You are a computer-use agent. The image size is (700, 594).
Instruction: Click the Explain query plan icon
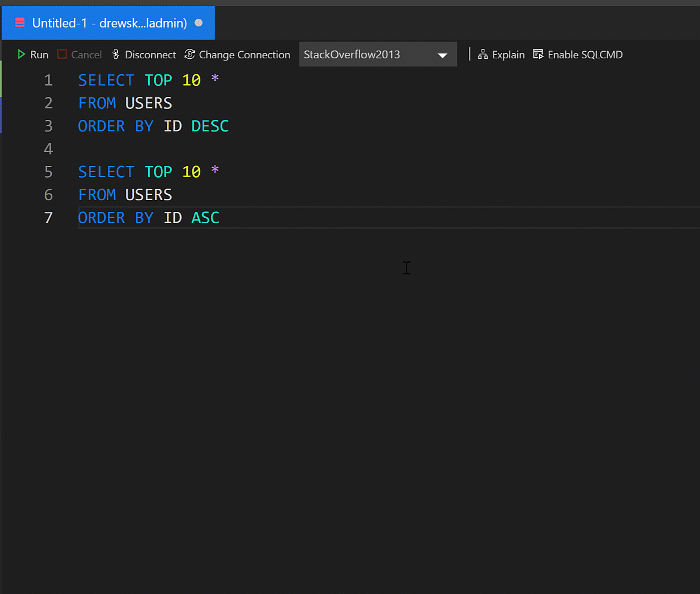[483, 54]
